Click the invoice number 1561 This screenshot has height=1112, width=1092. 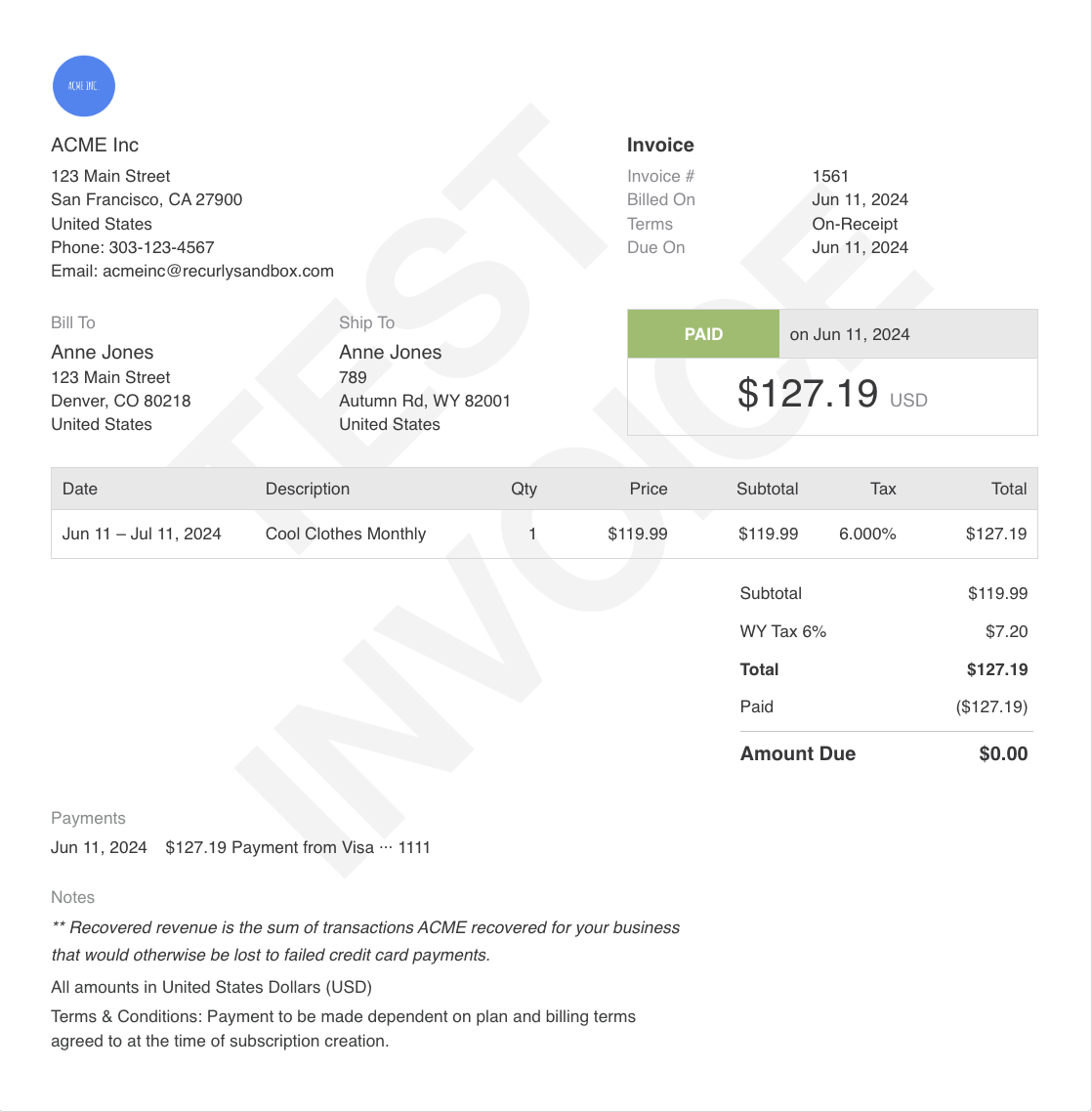(x=830, y=176)
